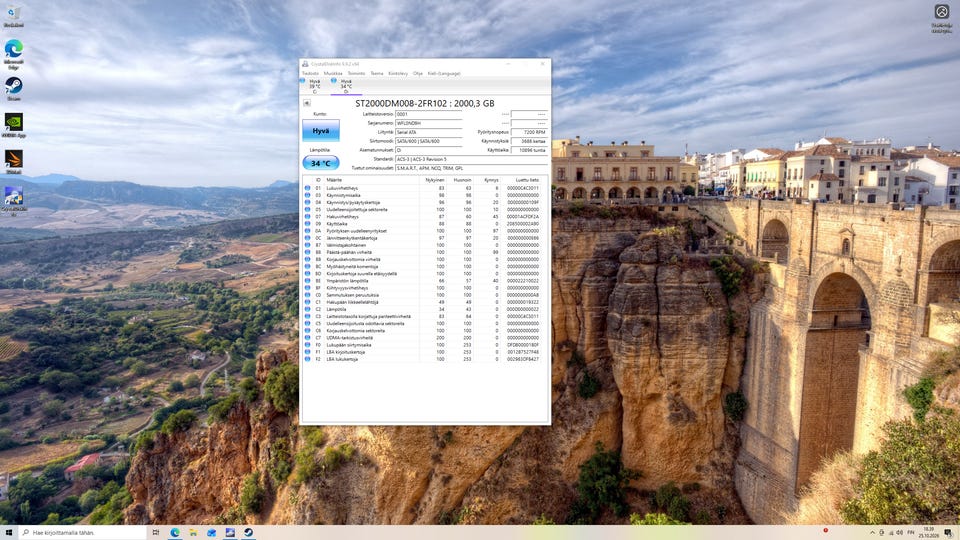Open the Tiedosto menu
Viewport: 960px width, 540px height.
click(x=310, y=73)
